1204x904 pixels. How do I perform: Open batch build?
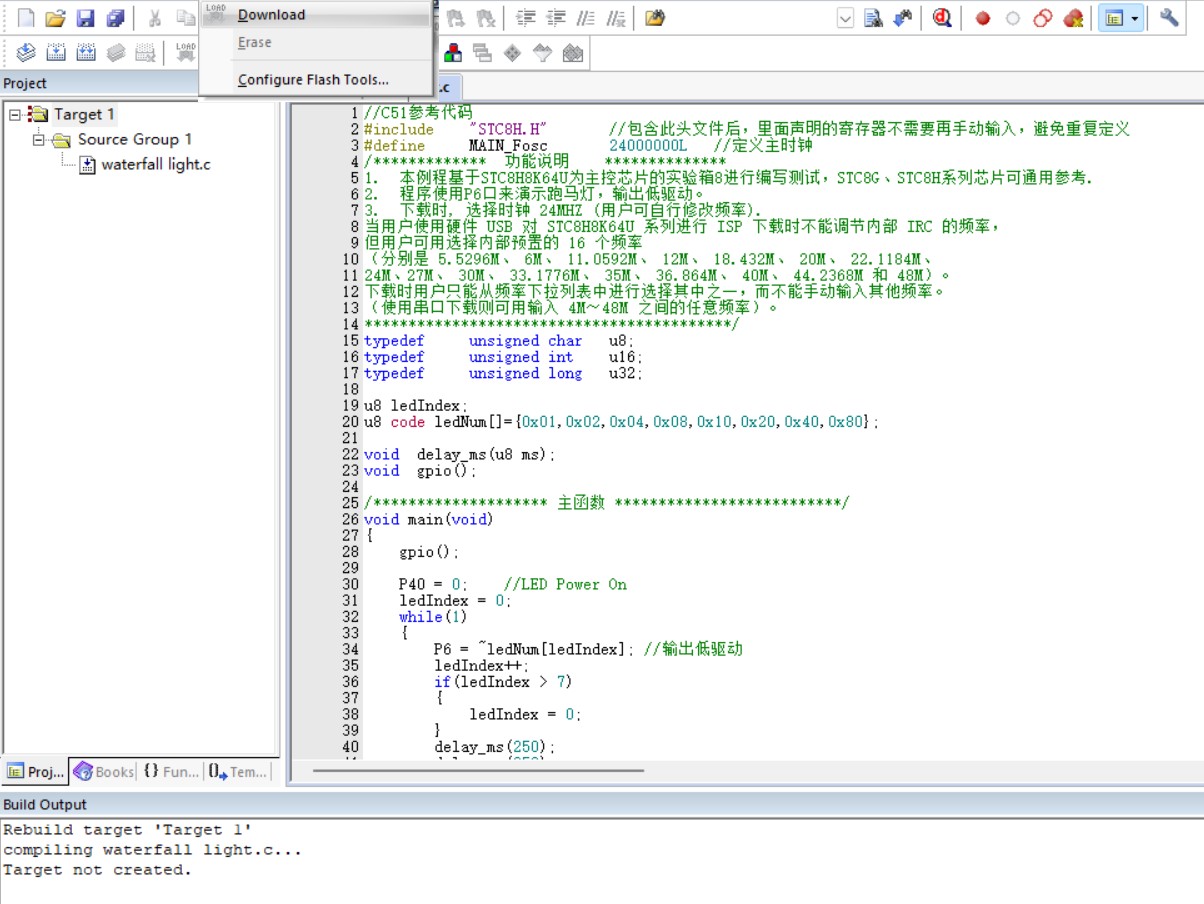click(116, 52)
